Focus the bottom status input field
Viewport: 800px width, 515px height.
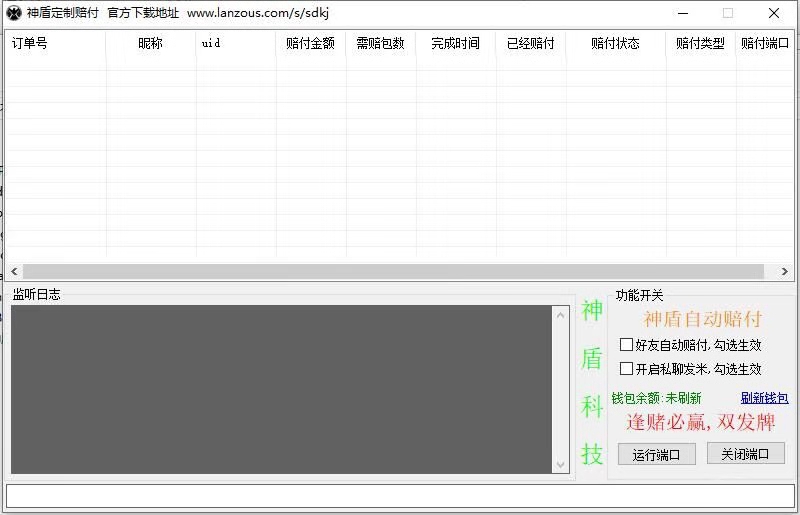(401, 496)
